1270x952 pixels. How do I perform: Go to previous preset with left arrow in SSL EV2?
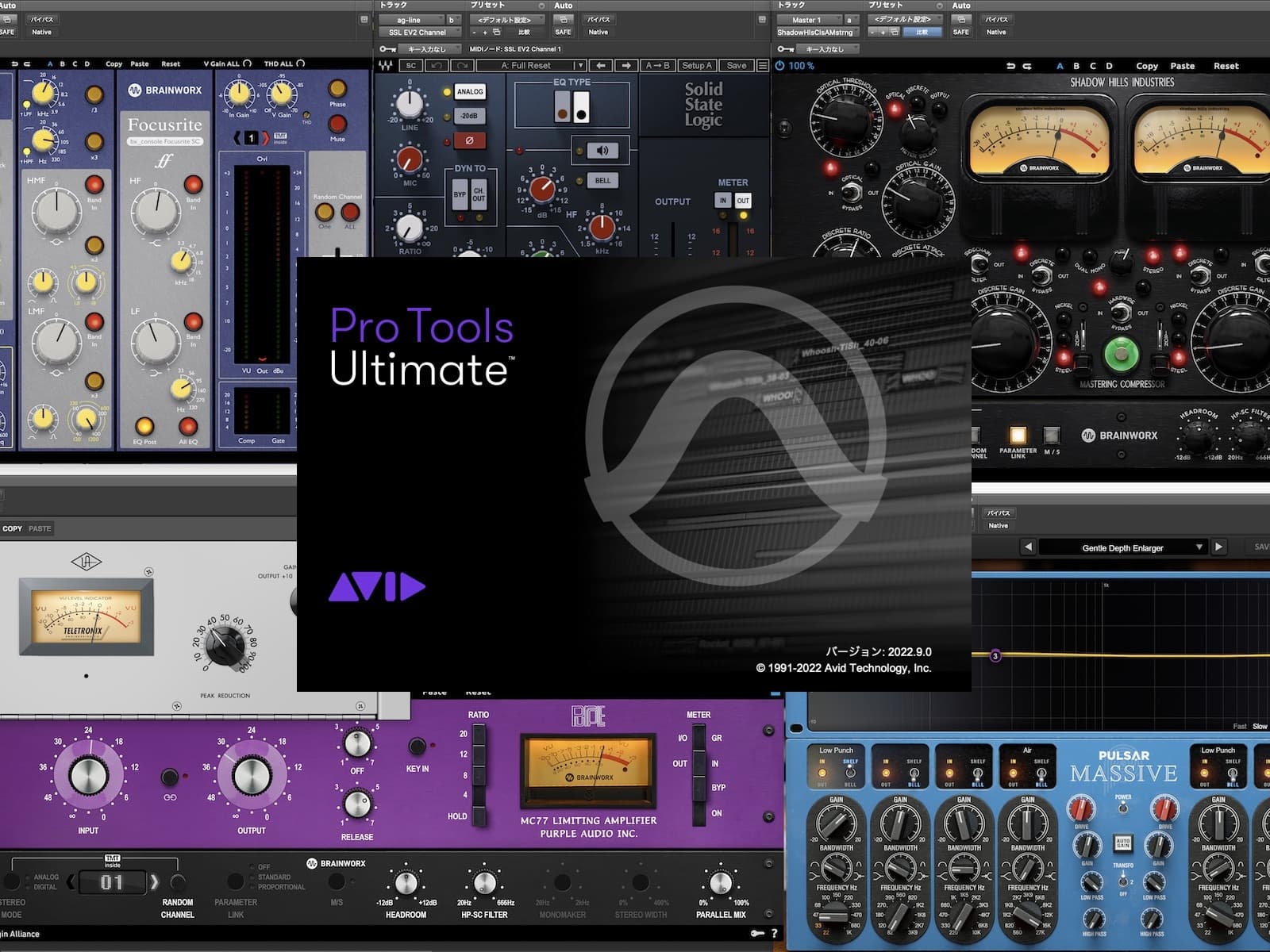601,66
